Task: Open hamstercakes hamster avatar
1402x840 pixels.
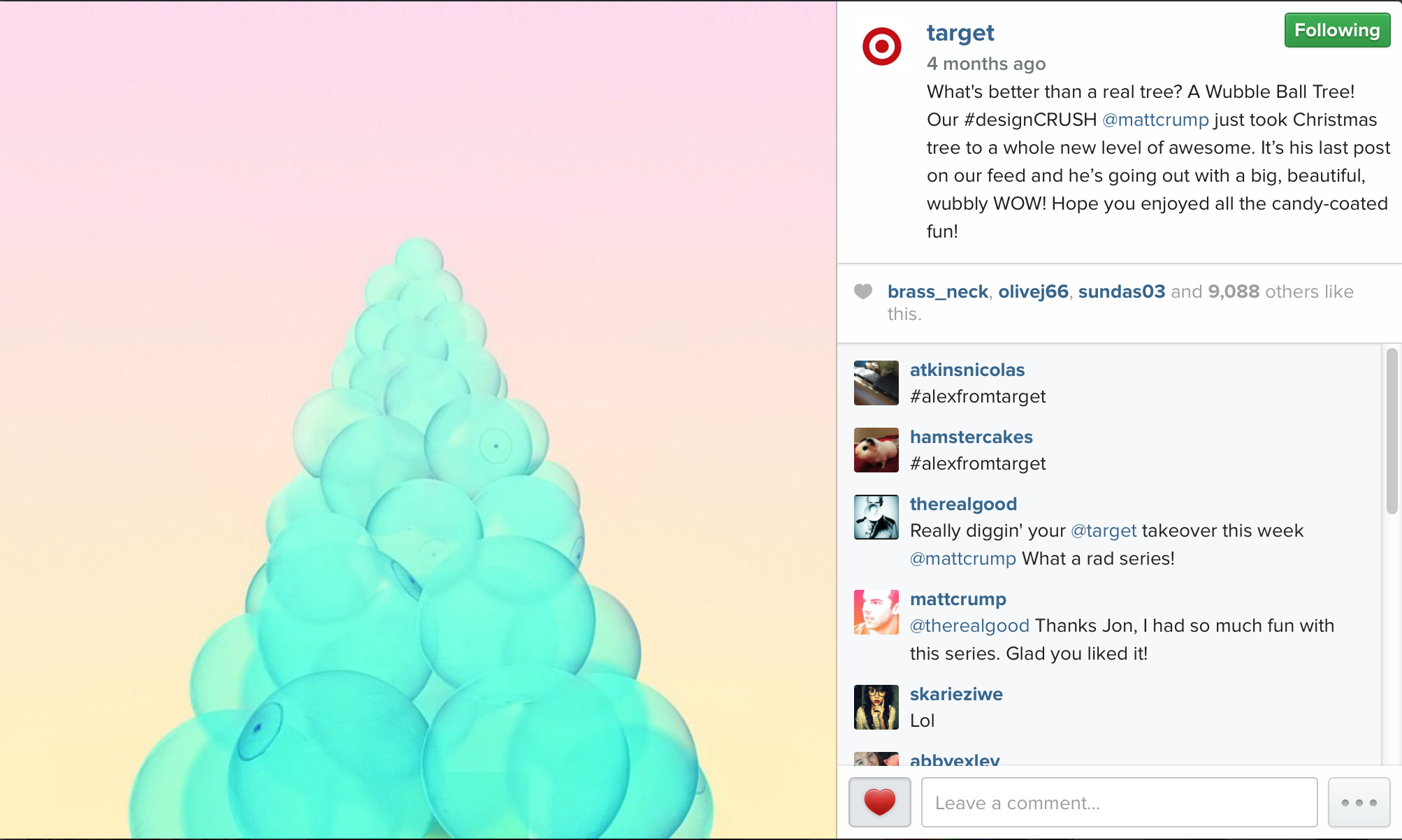Action: [876, 450]
